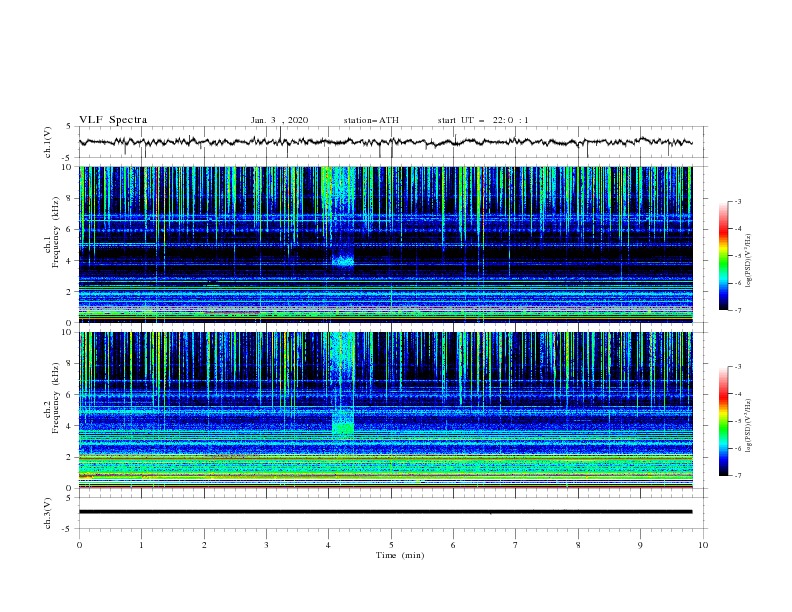Viewport: 792px width, 612px height.
Task: Click the time axis tick label "1"
Action: pos(141,545)
